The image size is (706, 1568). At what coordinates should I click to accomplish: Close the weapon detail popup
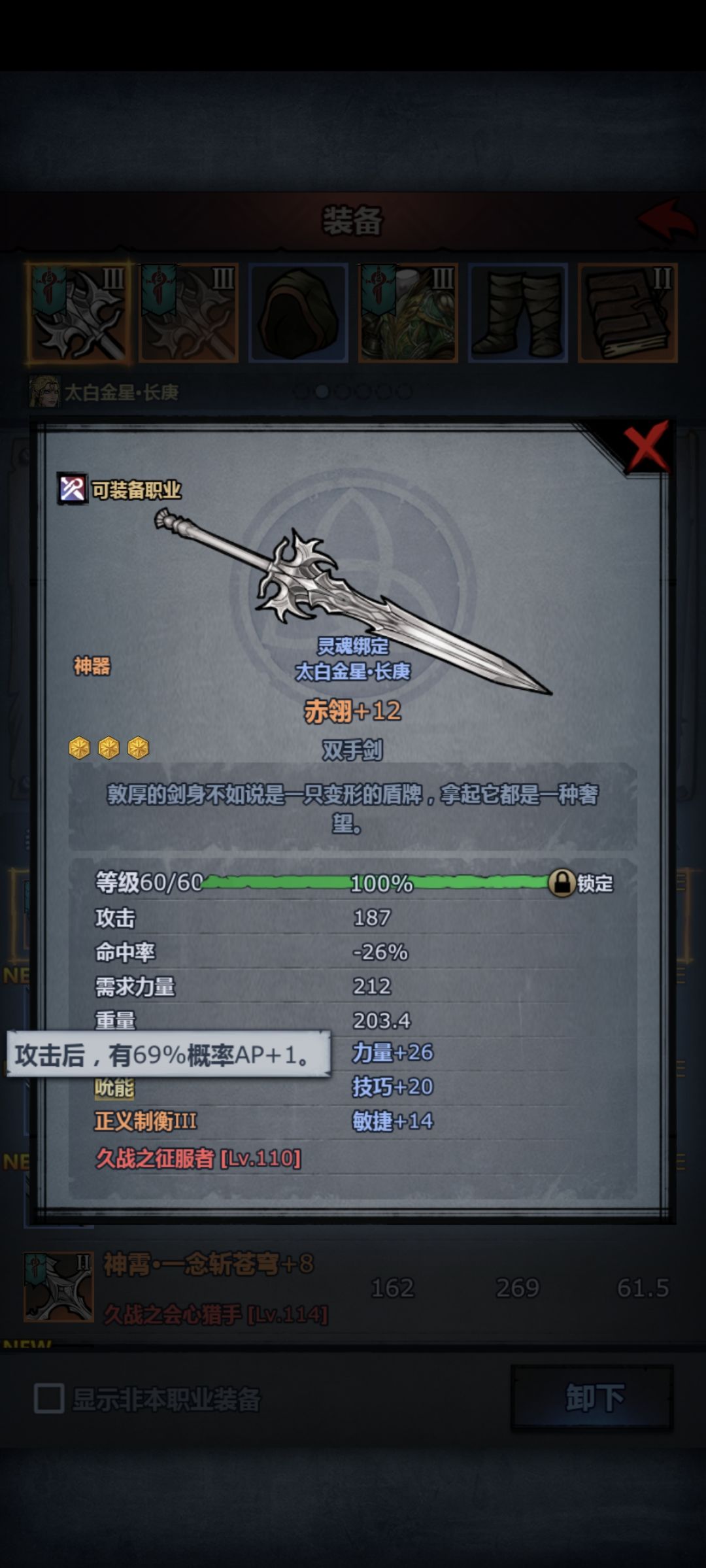click(646, 446)
